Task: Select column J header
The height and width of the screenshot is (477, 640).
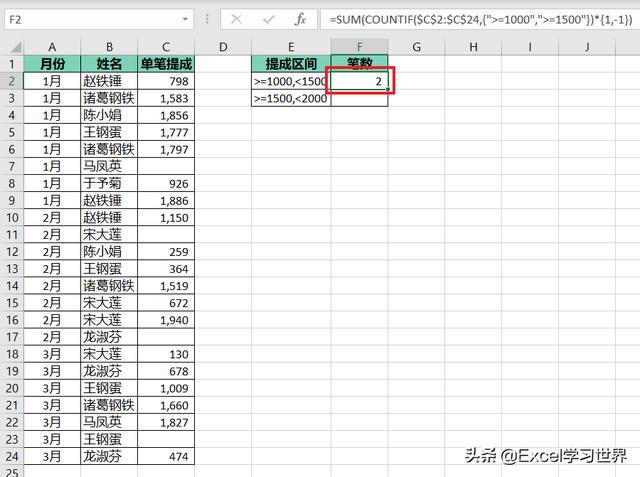Action: (587, 47)
